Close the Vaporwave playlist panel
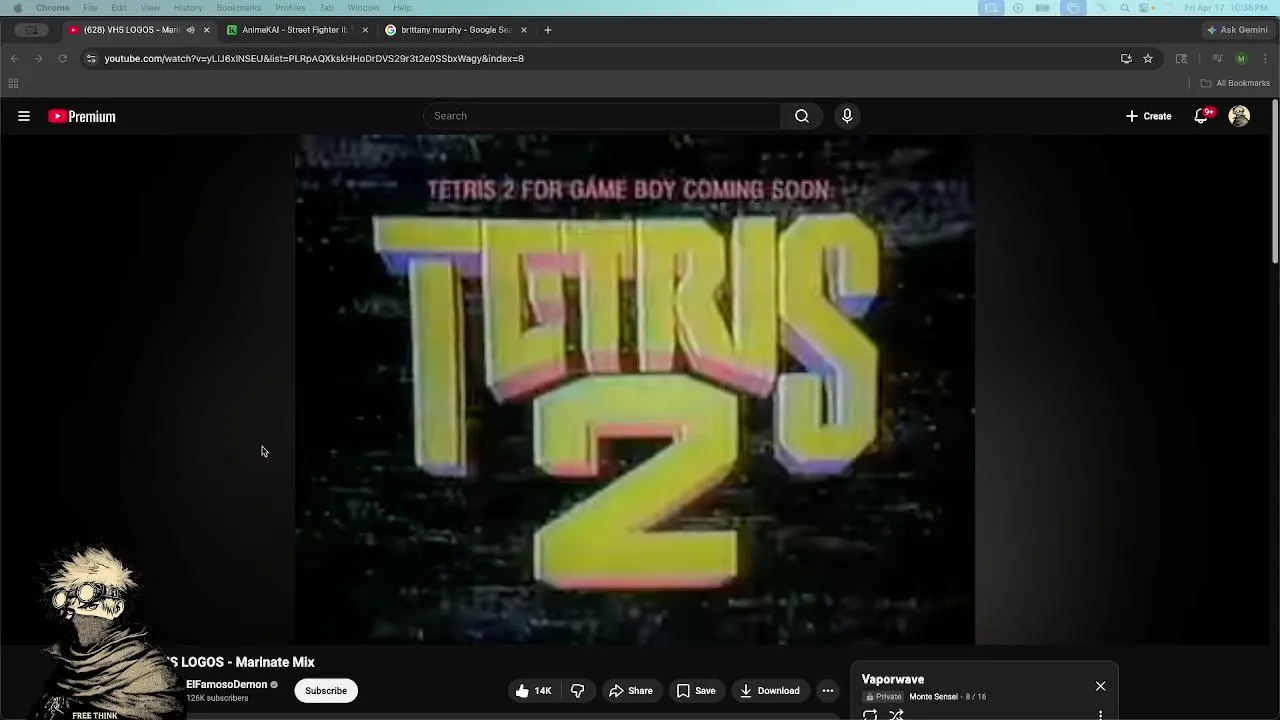The width and height of the screenshot is (1280, 720). pos(1100,686)
